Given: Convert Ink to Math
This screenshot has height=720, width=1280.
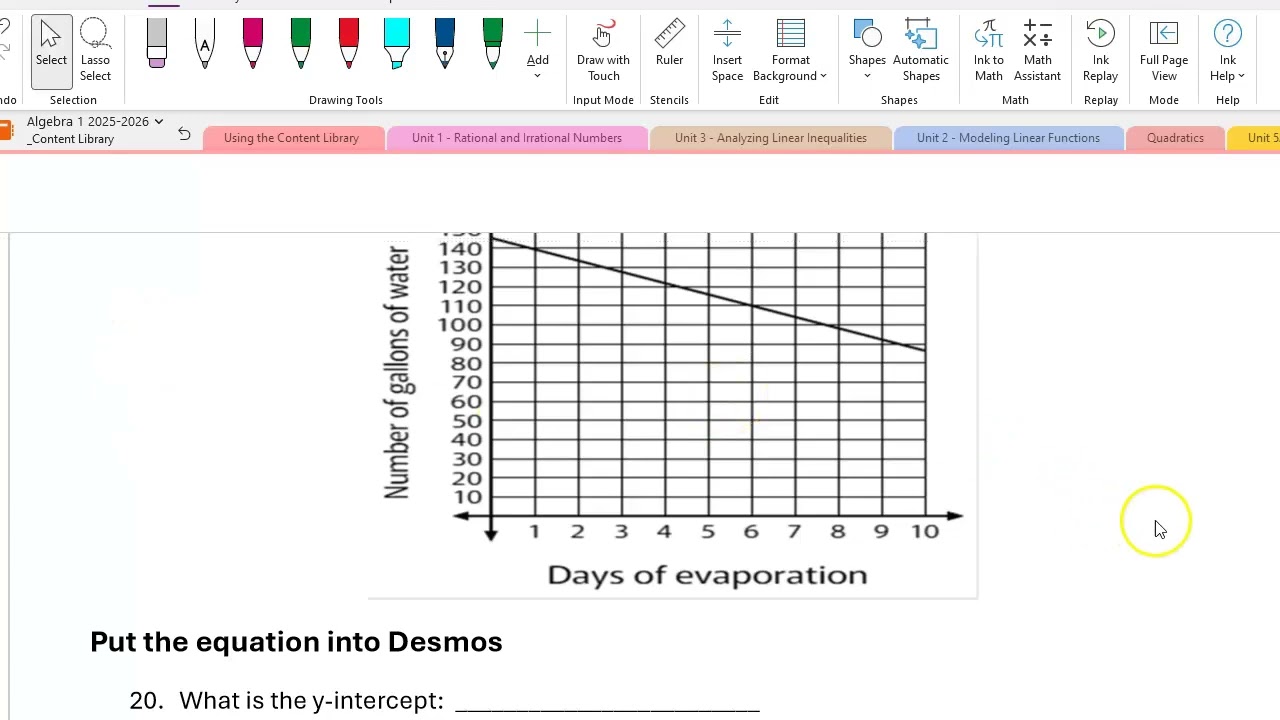Looking at the screenshot, I should (988, 52).
